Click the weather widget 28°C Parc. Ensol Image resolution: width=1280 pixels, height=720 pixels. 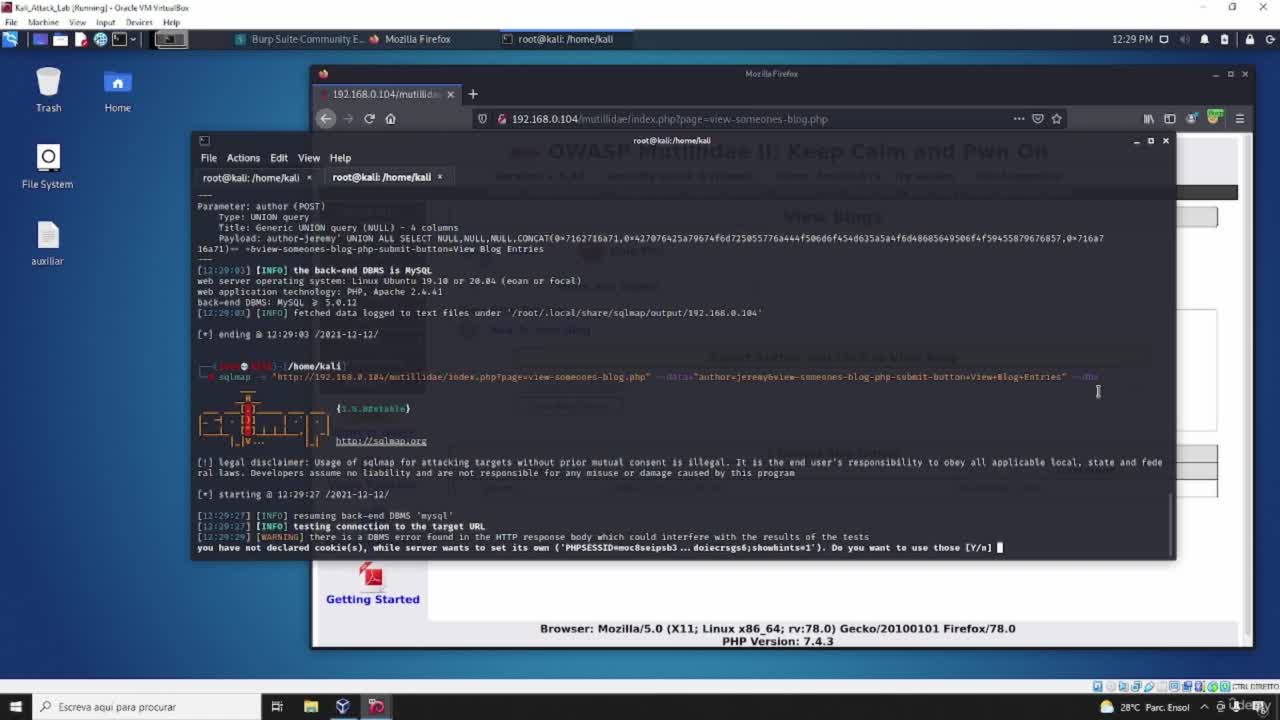click(x=1145, y=707)
